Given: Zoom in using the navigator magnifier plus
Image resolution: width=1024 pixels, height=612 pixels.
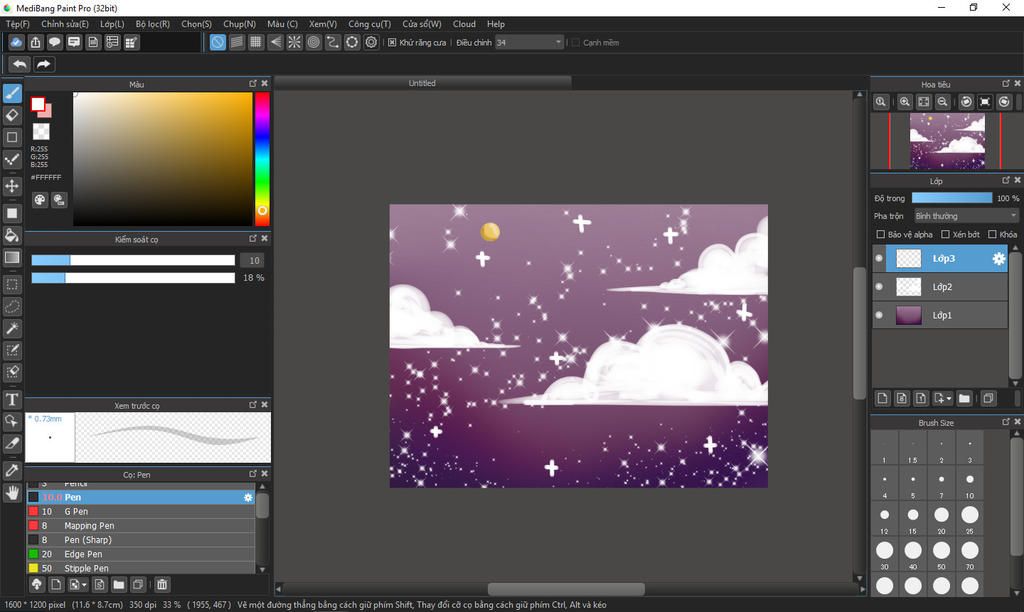Looking at the screenshot, I should tap(904, 102).
